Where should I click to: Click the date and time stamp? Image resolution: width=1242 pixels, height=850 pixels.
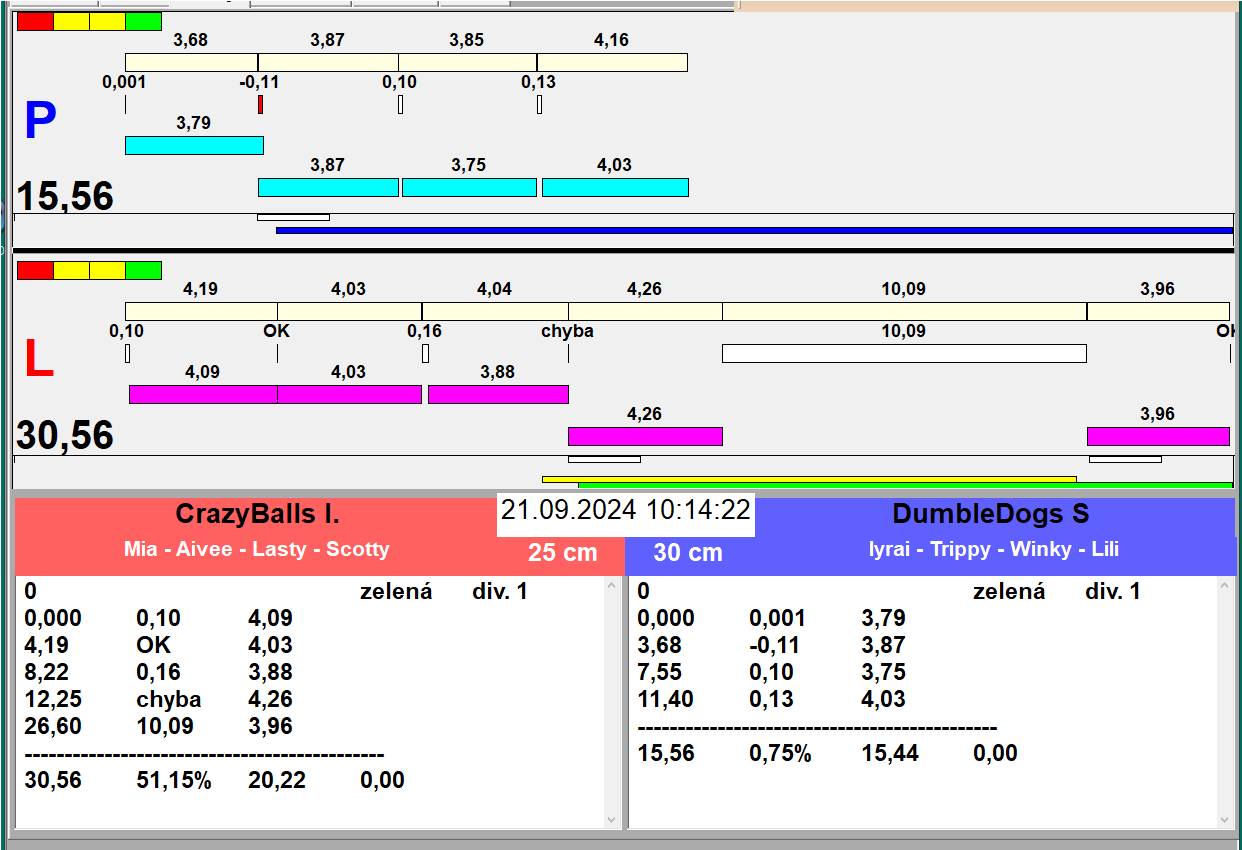[x=625, y=510]
